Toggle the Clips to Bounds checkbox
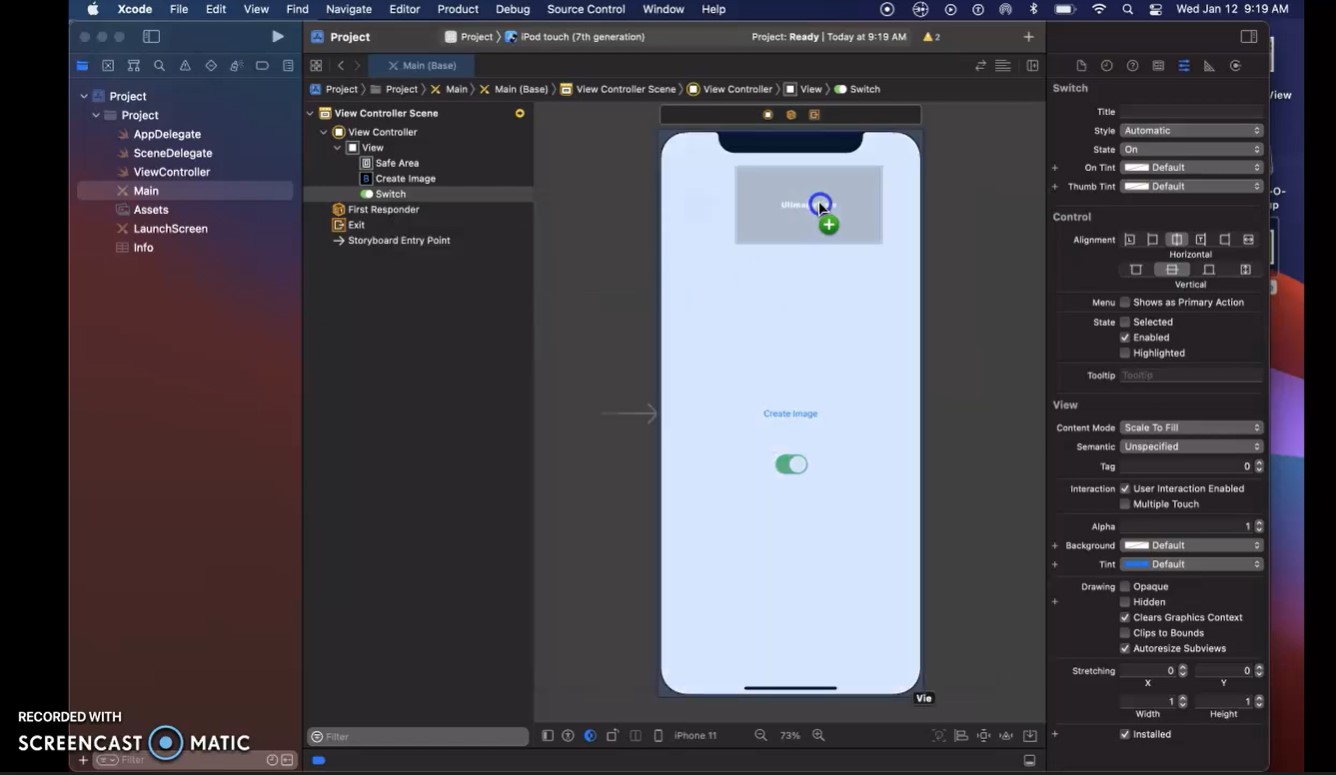Viewport: 1336px width, 775px height. pos(1125,633)
